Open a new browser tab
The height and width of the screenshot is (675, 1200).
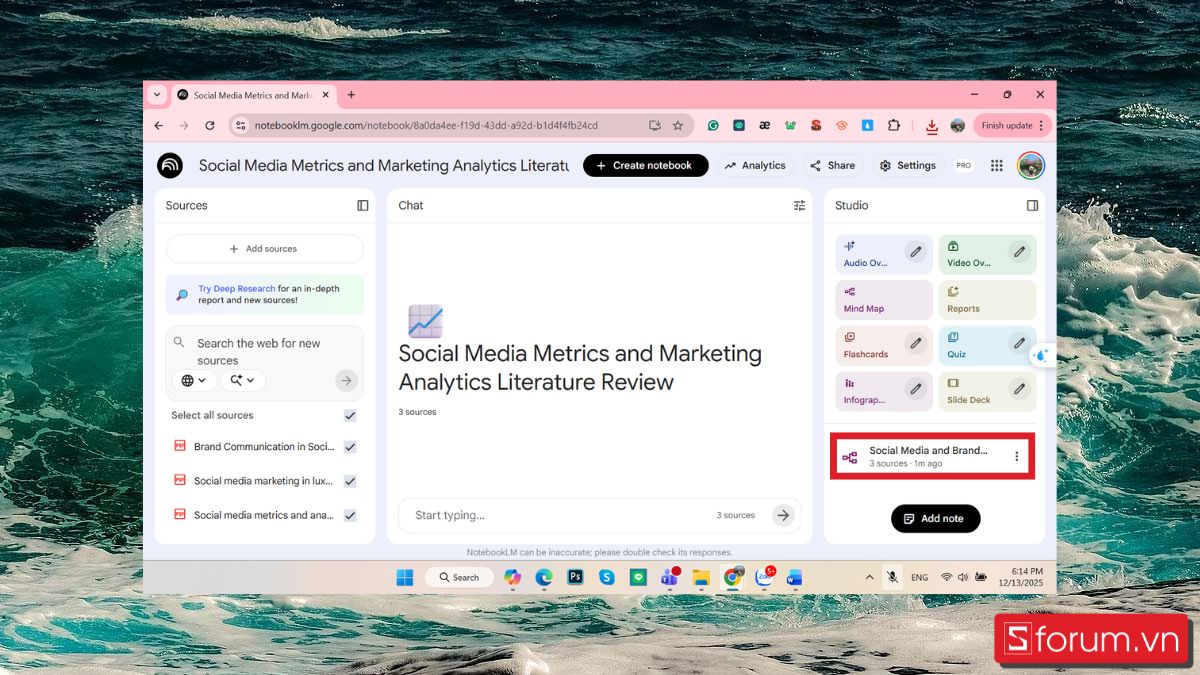point(351,95)
